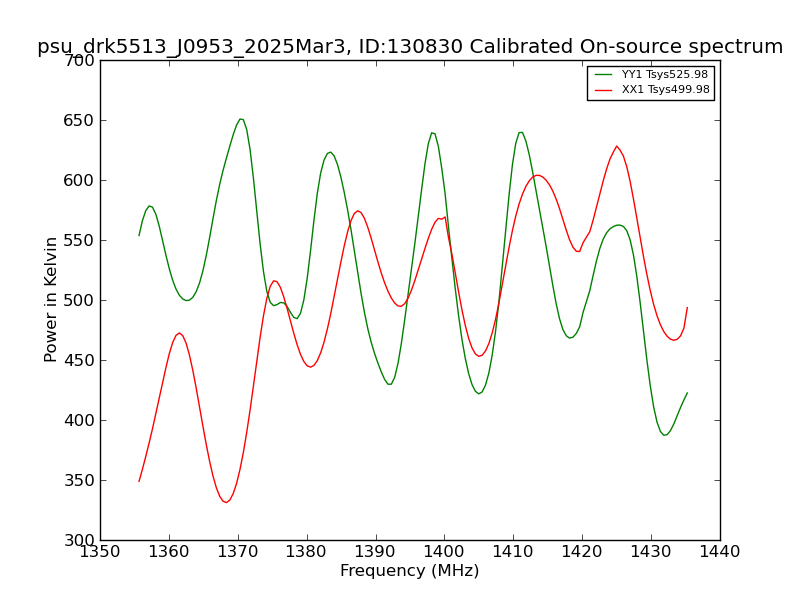Click the 1380 x-axis tick label
The height and width of the screenshot is (600, 800).
point(307,552)
